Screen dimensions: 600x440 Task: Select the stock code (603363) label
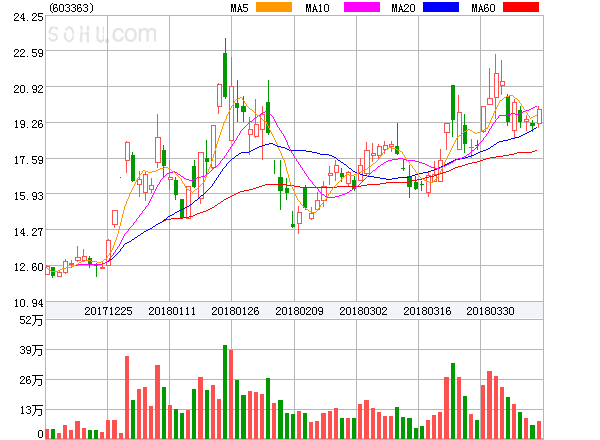(x=71, y=8)
